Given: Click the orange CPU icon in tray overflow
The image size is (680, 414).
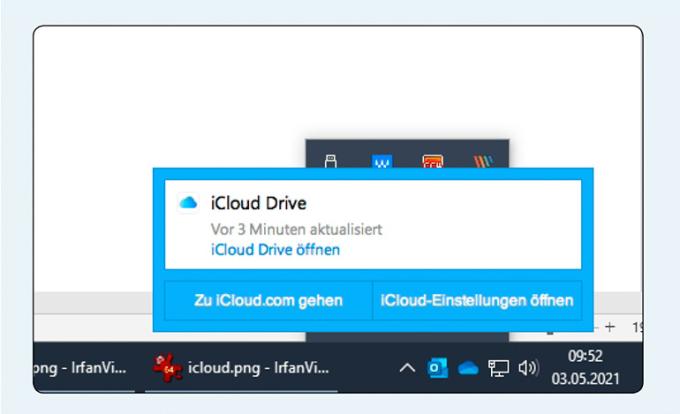Looking at the screenshot, I should pos(433,161).
